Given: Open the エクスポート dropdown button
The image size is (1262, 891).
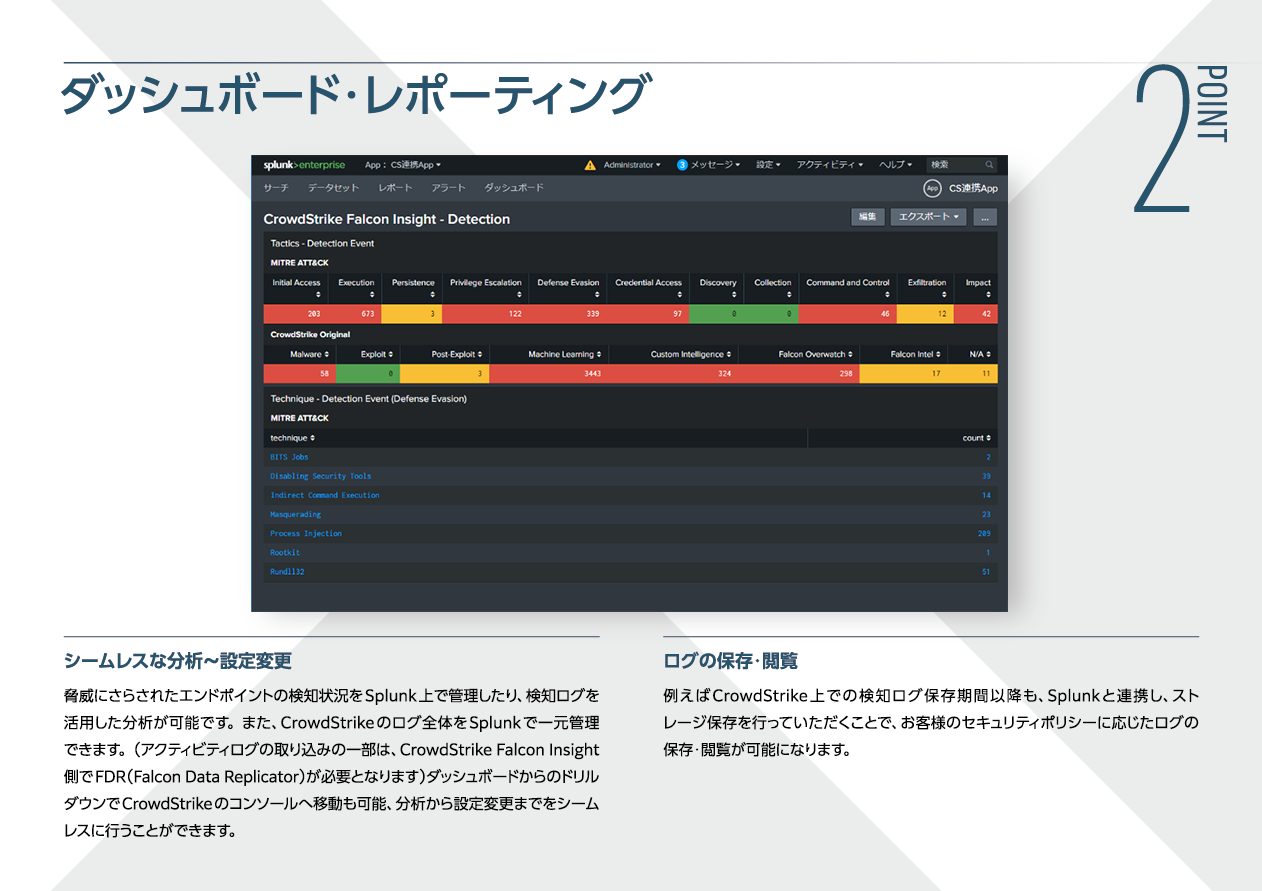Looking at the screenshot, I should click(928, 217).
